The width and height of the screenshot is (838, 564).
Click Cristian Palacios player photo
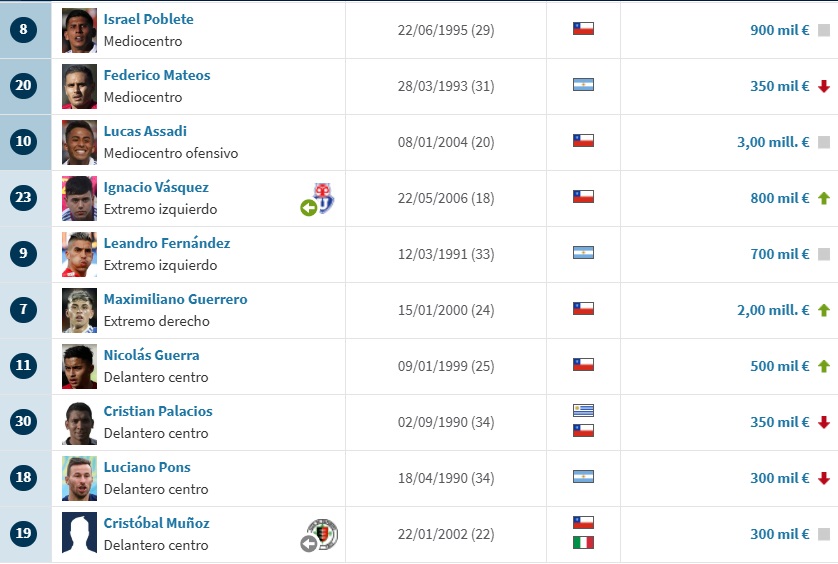coord(79,422)
